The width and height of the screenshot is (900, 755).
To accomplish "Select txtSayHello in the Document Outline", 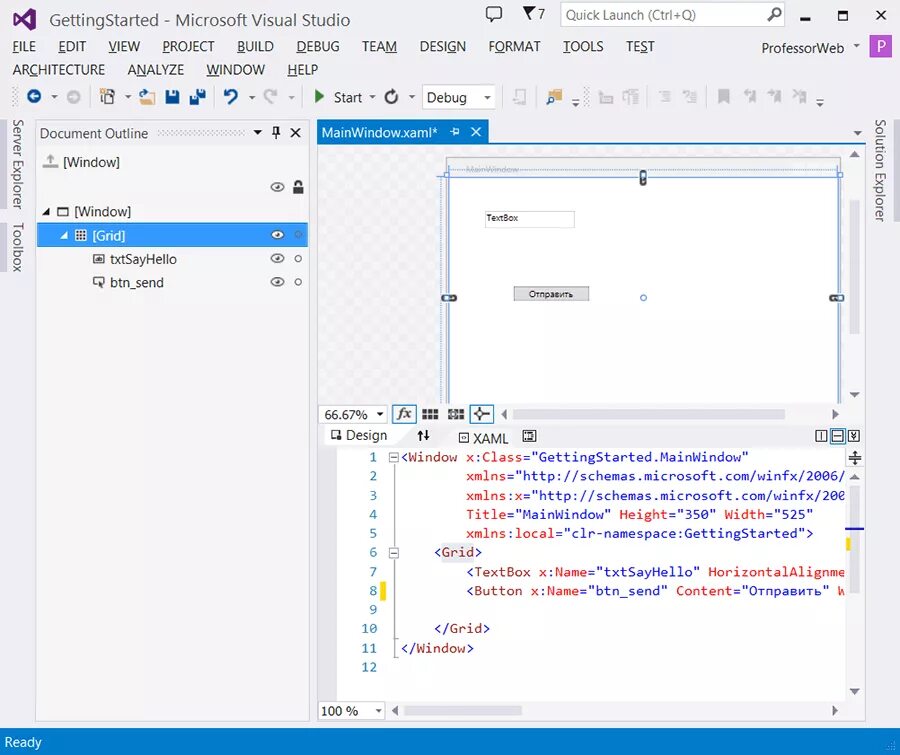I will coord(143,259).
